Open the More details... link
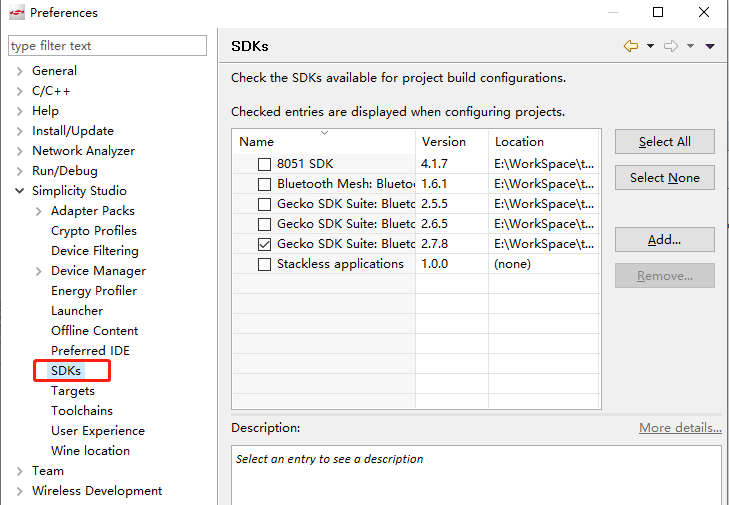The height and width of the screenshot is (505, 729). pos(680,427)
